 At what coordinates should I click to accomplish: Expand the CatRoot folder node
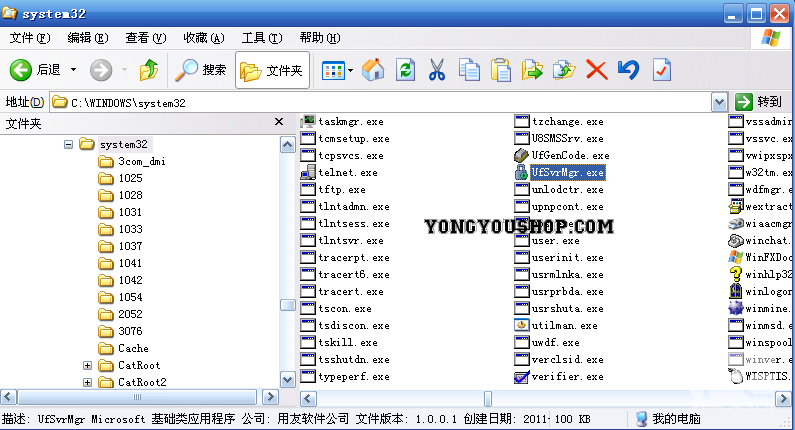88,365
